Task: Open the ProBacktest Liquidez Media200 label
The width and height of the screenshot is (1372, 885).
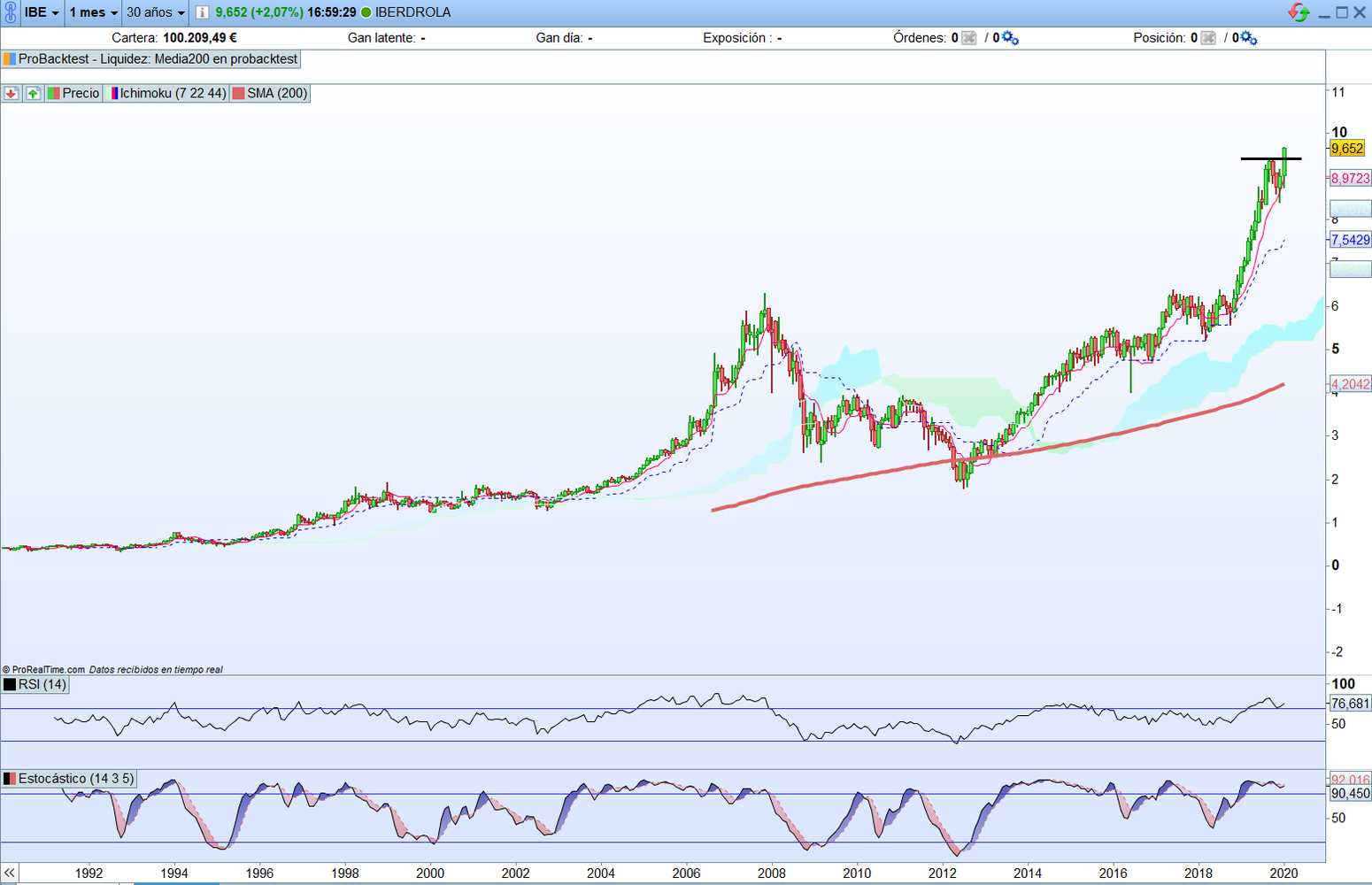Action: (x=151, y=59)
